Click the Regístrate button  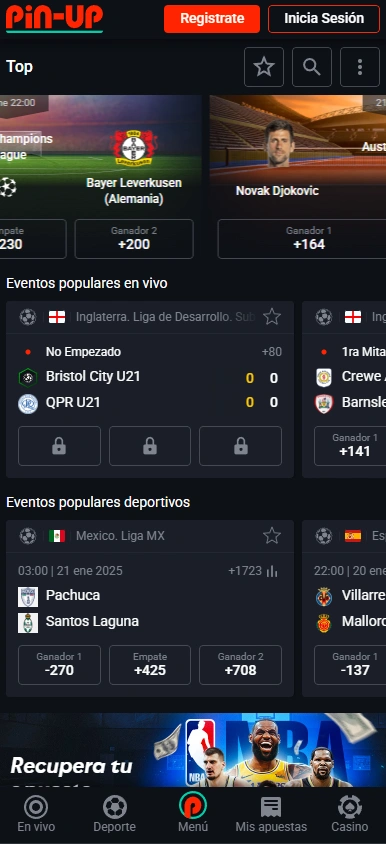click(x=212, y=19)
